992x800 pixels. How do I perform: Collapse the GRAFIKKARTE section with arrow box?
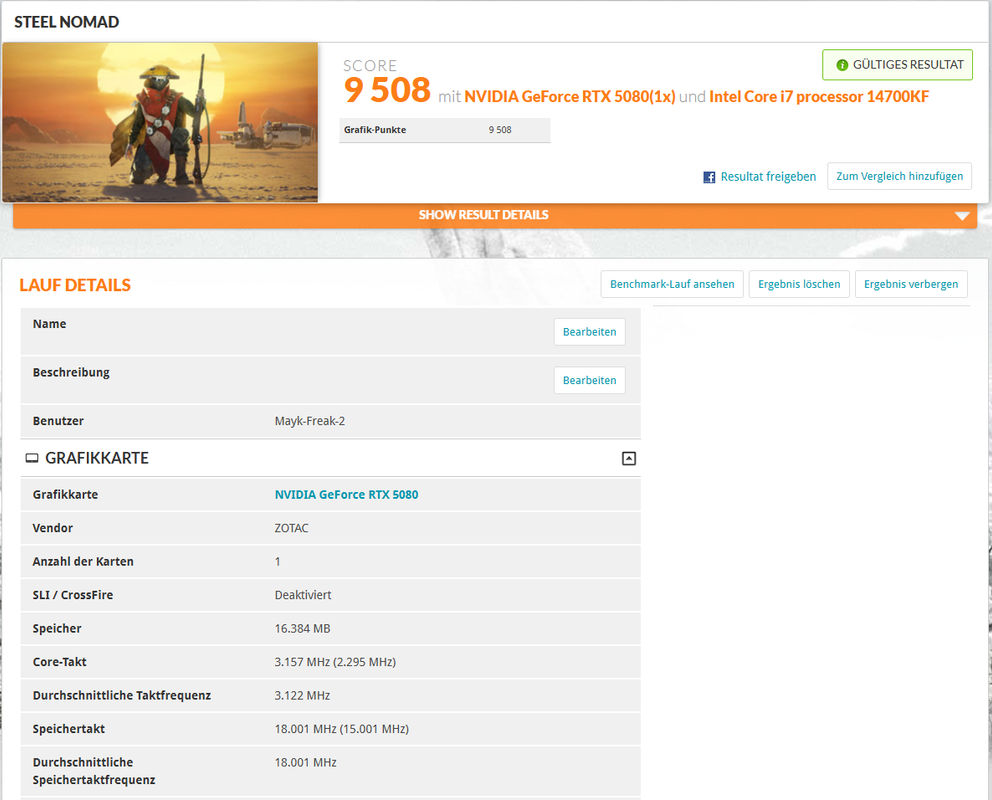pos(629,458)
